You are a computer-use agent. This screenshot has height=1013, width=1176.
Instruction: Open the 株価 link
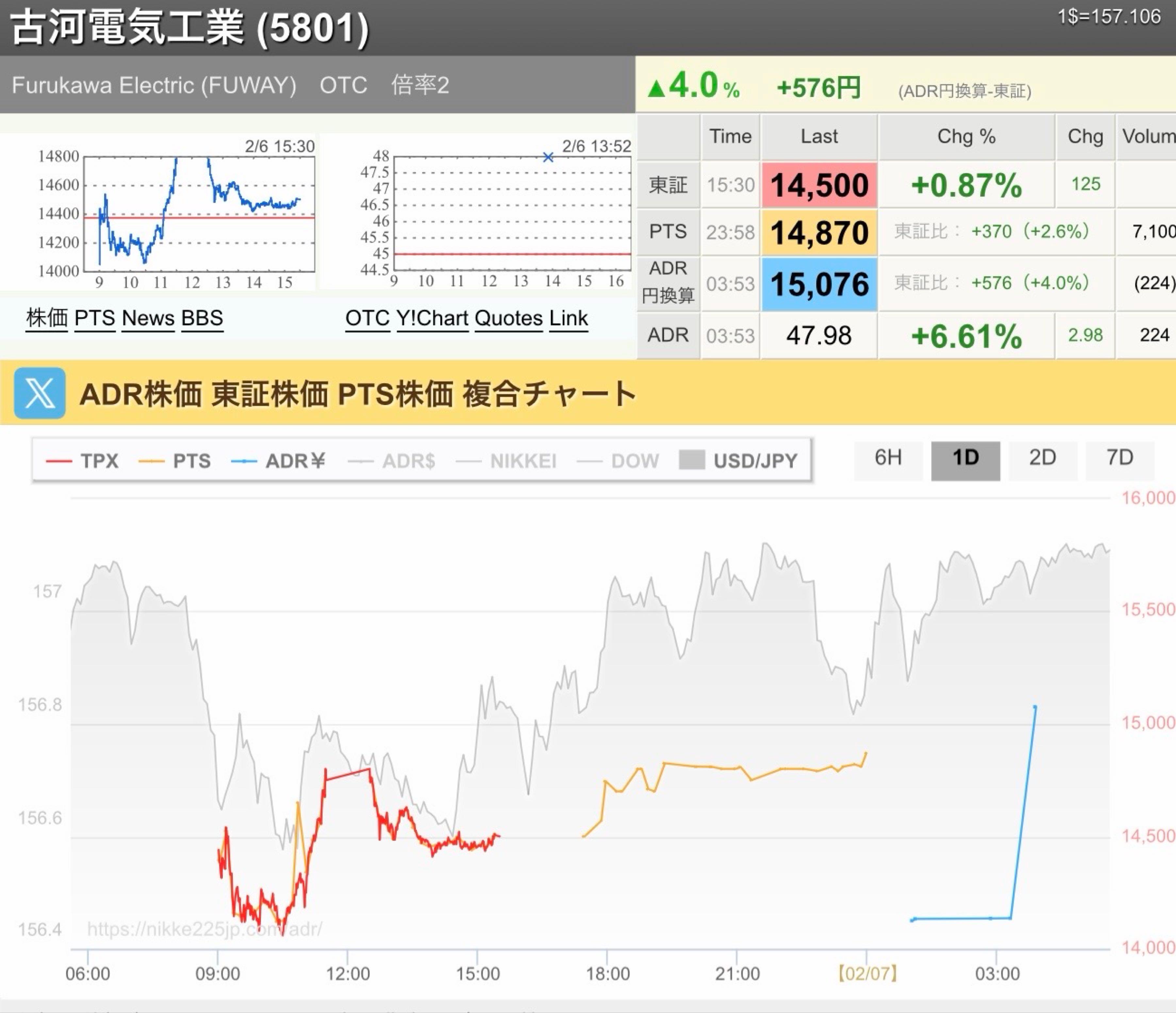coord(47,319)
